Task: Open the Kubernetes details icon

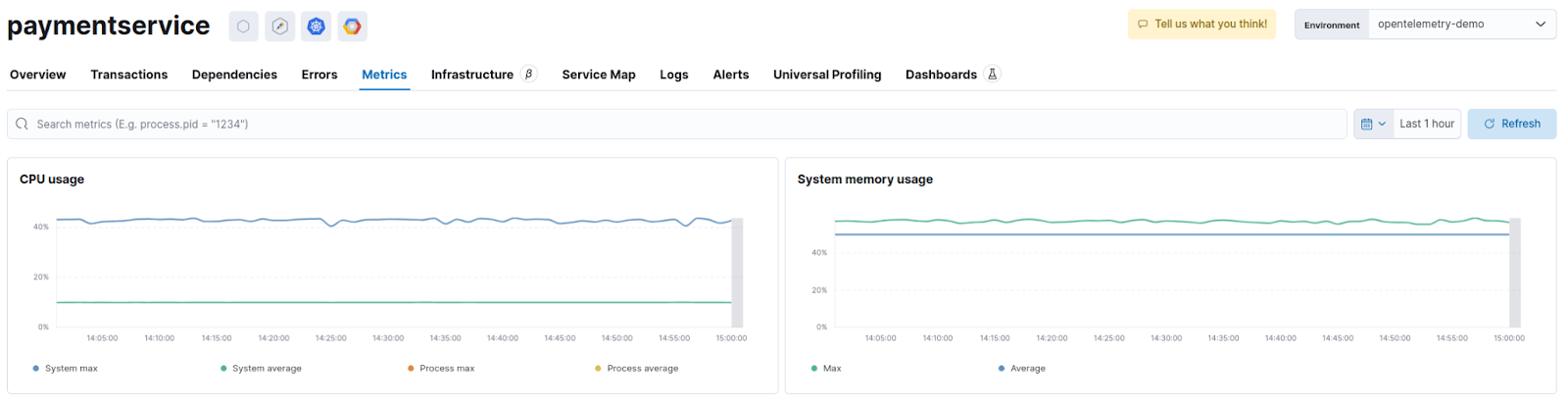Action: [316, 26]
